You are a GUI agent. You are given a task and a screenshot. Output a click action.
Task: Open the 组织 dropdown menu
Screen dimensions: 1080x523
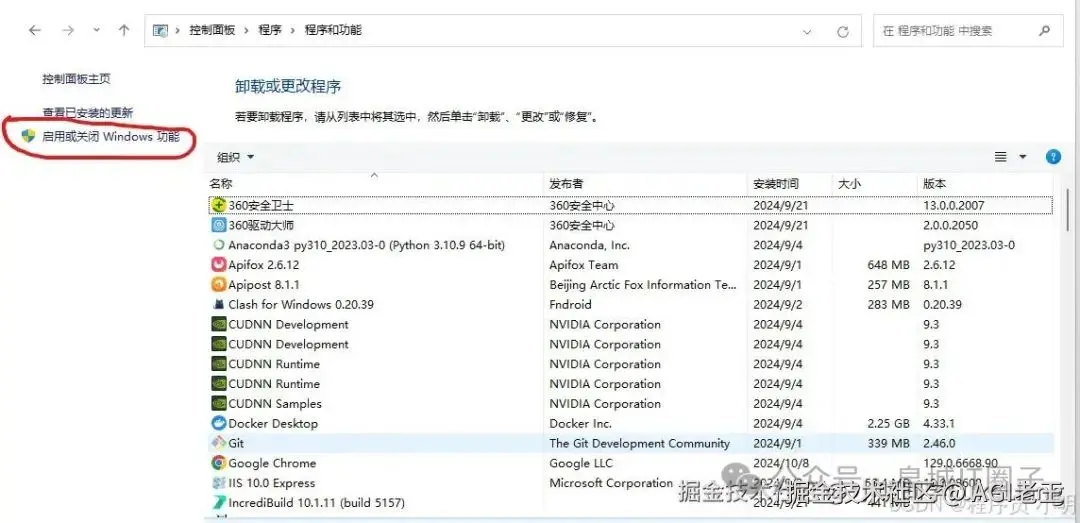point(236,157)
